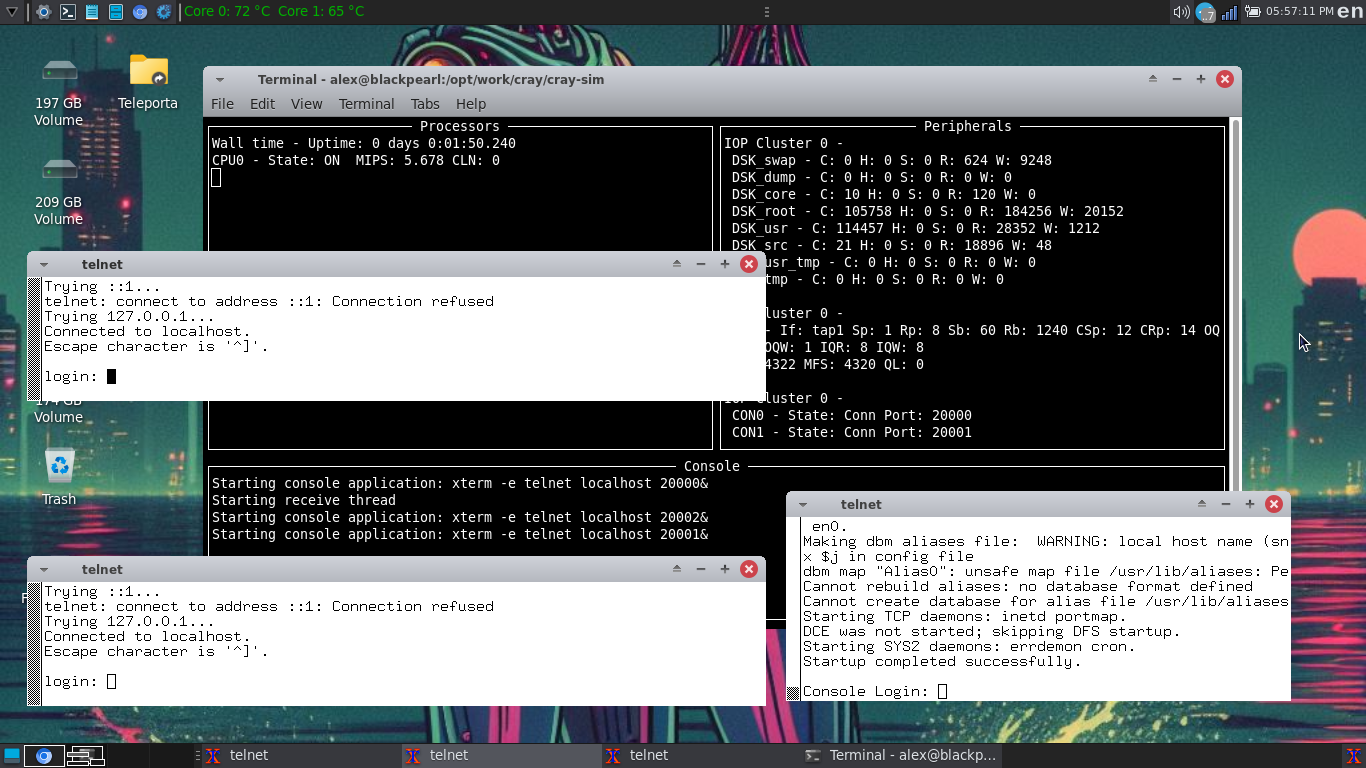
Task: Launch Chromium browser from top panel
Action: (x=140, y=12)
